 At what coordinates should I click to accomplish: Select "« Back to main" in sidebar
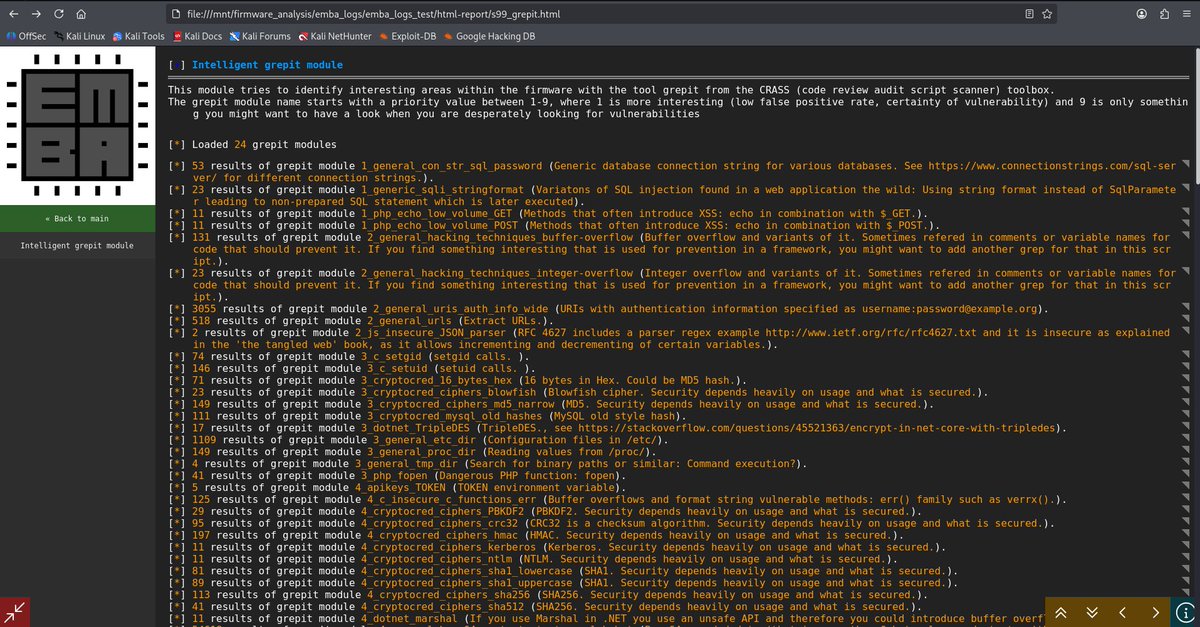[x=77, y=219]
